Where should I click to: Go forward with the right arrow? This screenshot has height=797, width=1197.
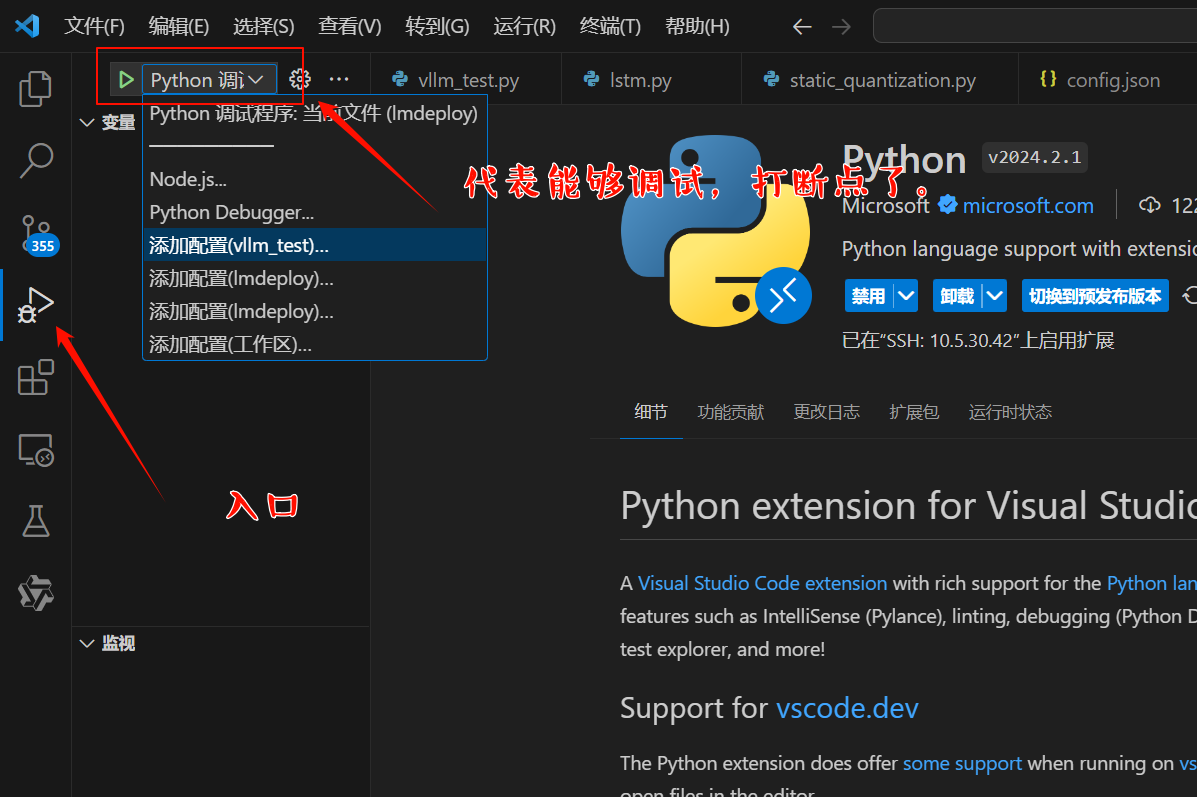point(841,27)
